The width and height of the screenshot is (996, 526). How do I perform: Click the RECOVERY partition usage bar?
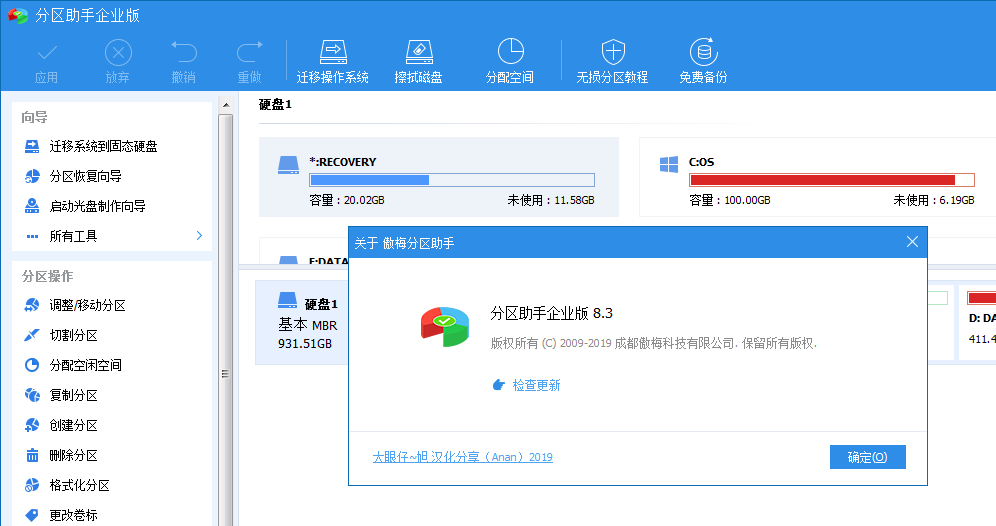452,180
